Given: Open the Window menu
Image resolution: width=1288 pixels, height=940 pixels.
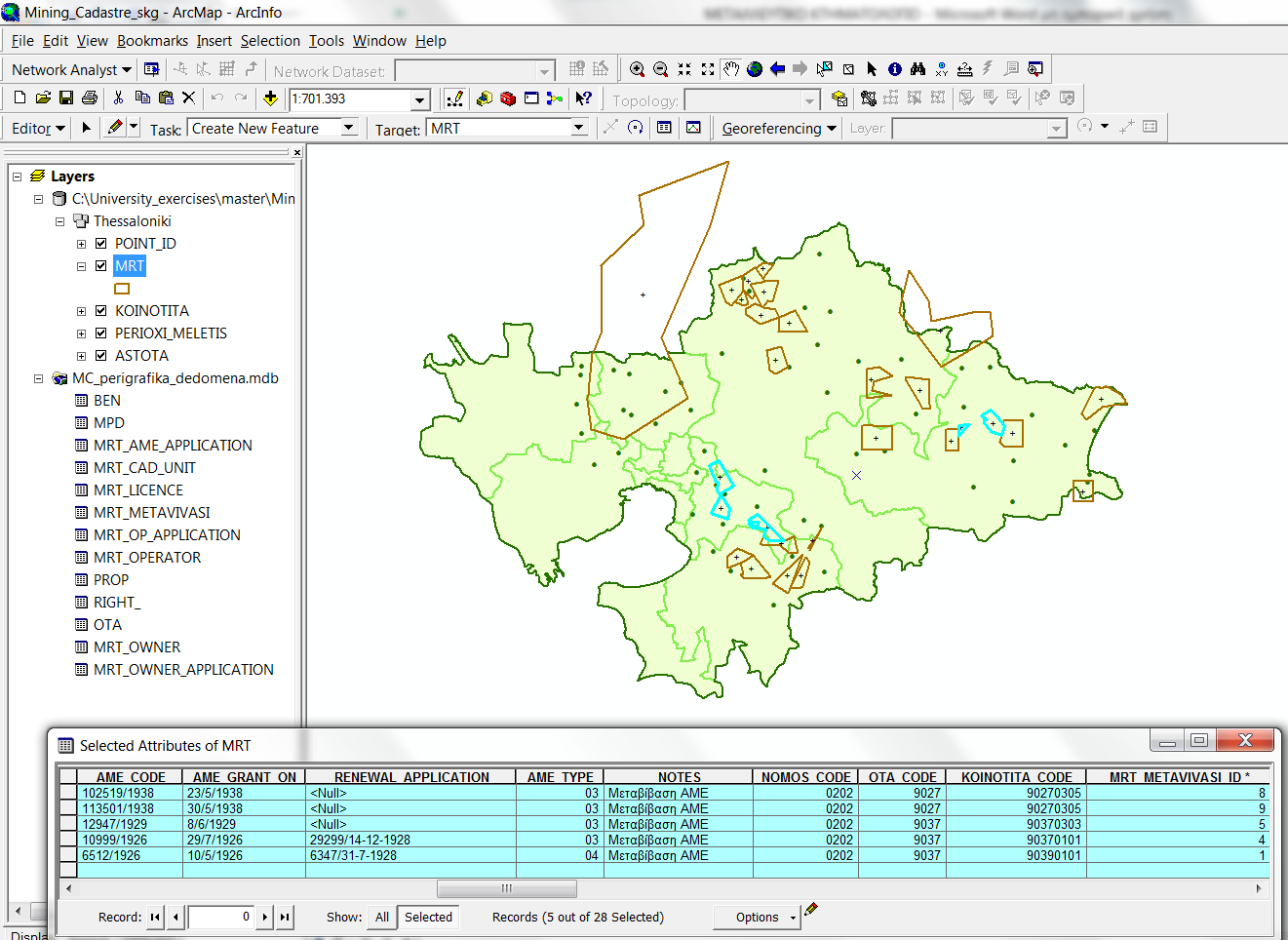Looking at the screenshot, I should click(x=379, y=41).
